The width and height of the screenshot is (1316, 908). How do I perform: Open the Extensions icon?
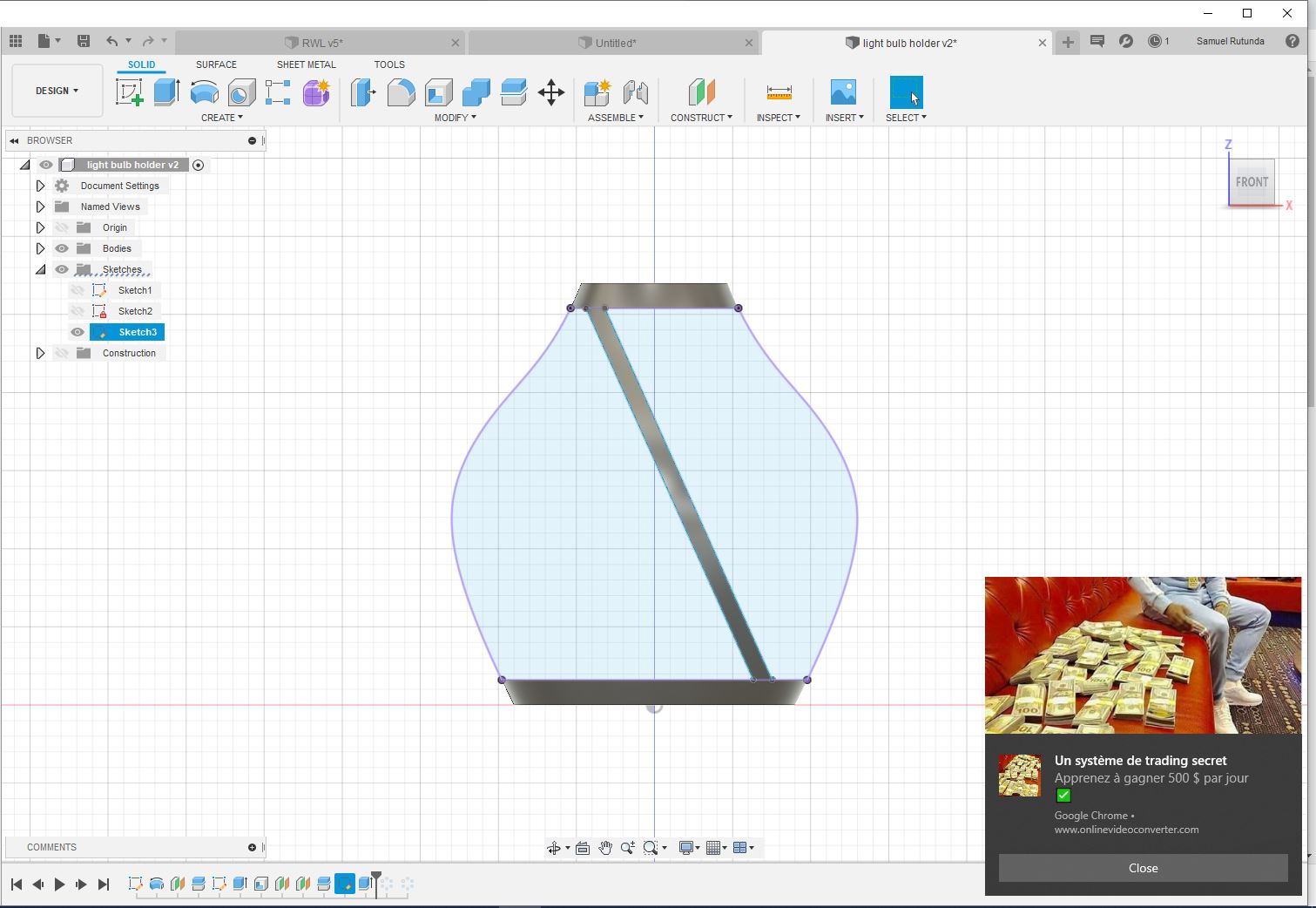click(1126, 41)
